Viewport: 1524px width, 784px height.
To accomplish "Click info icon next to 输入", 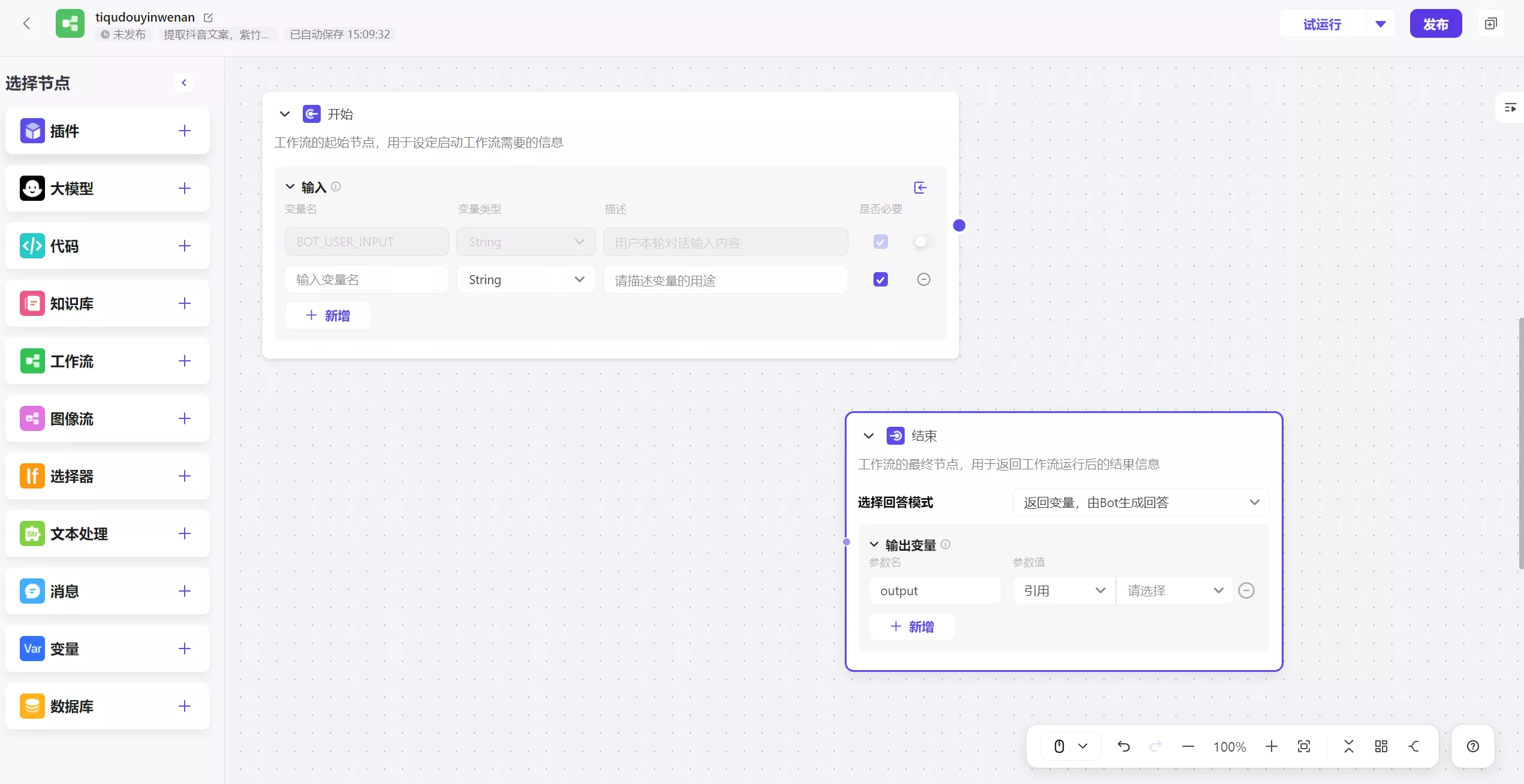I will pyautogui.click(x=336, y=186).
